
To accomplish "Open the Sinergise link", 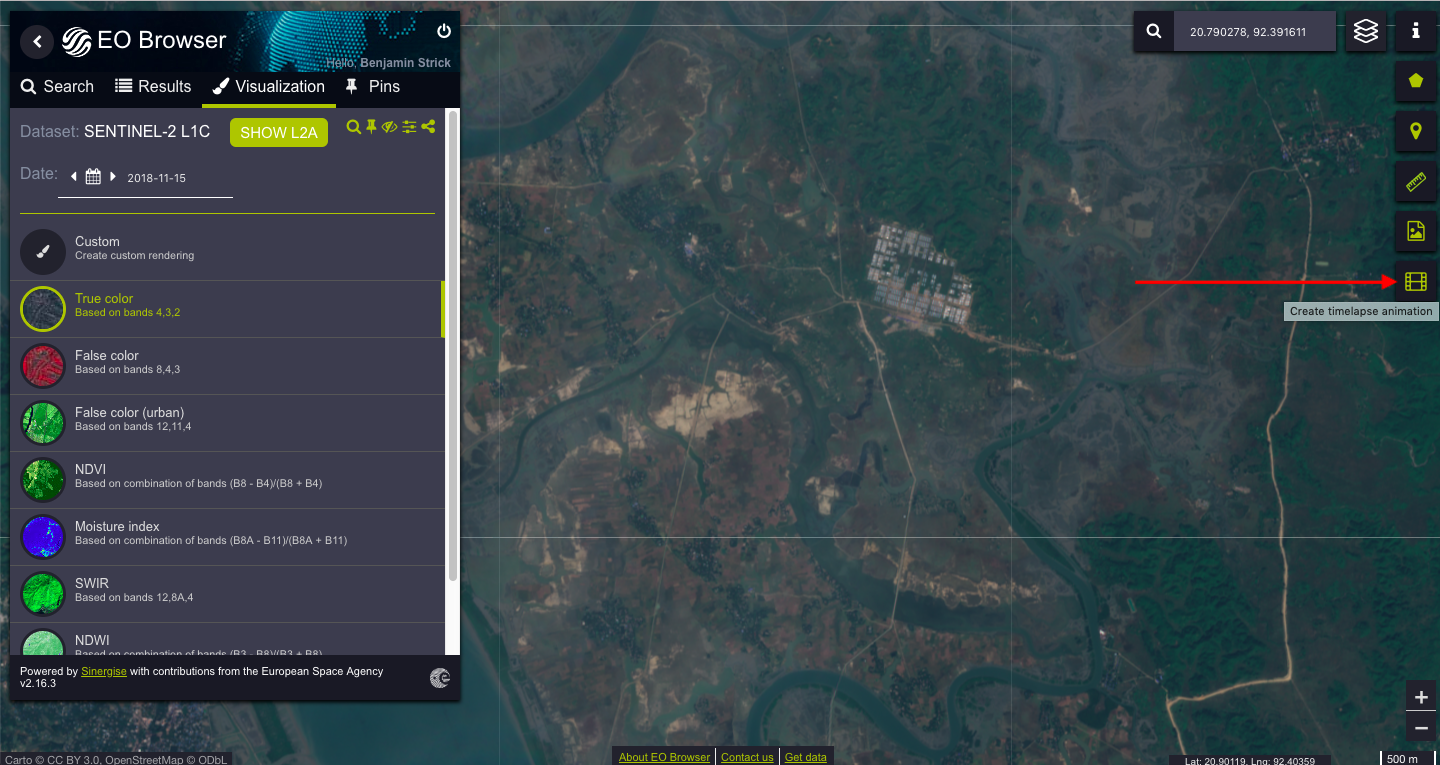I will click(x=104, y=671).
